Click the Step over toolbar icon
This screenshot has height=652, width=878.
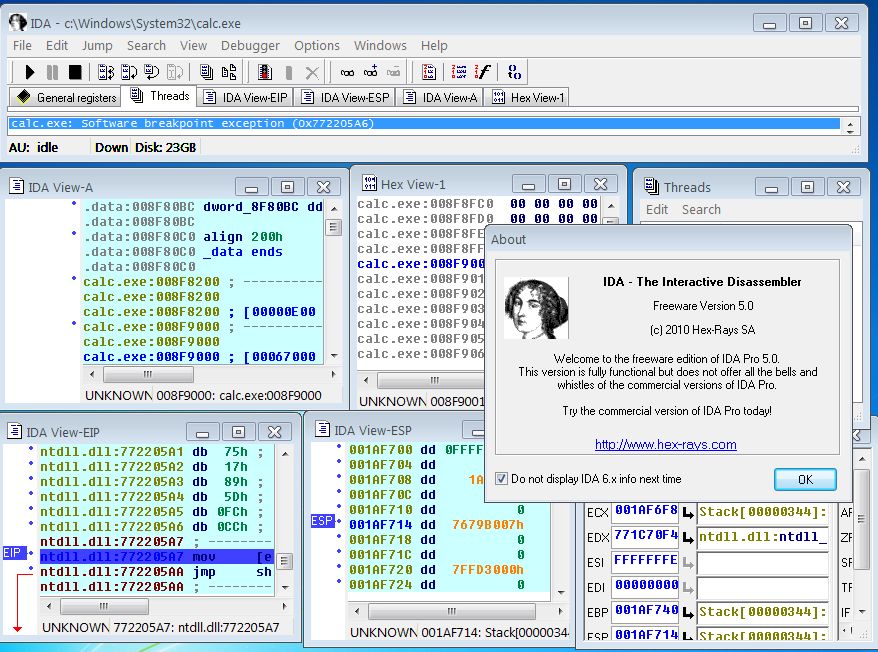[129, 72]
